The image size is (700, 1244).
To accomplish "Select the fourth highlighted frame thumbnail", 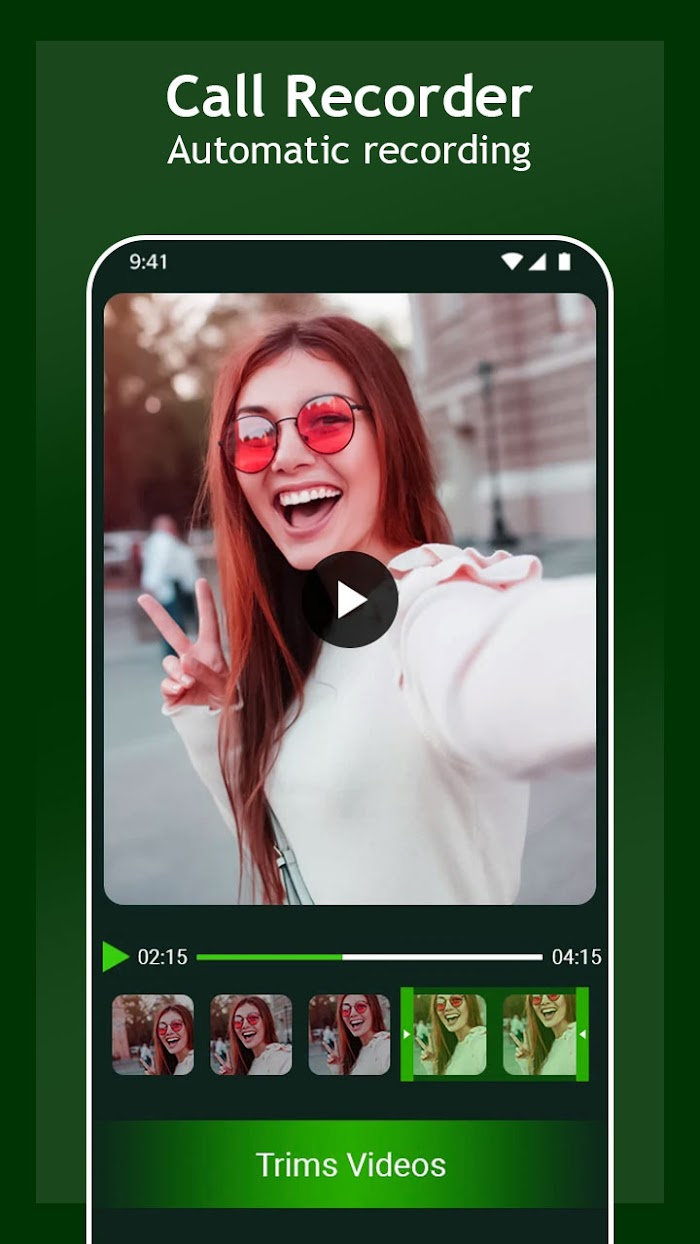I will pyautogui.click(x=450, y=1034).
